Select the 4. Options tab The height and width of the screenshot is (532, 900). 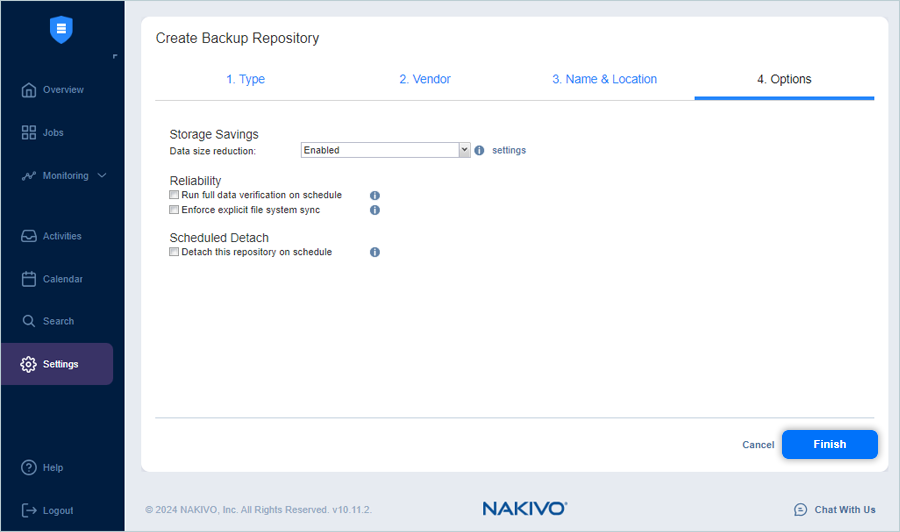[x=784, y=79]
